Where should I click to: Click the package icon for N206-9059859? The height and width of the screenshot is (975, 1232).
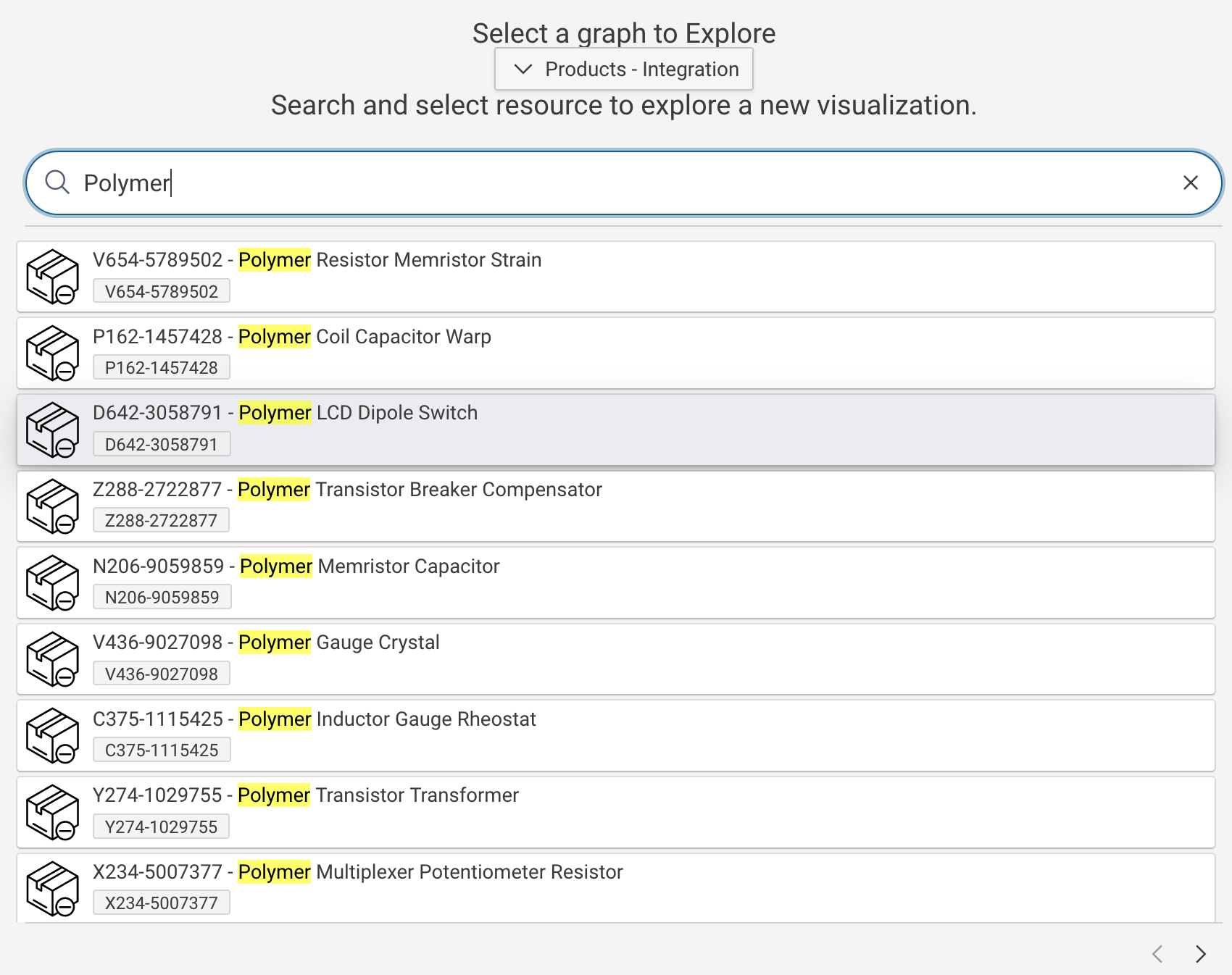click(52, 583)
